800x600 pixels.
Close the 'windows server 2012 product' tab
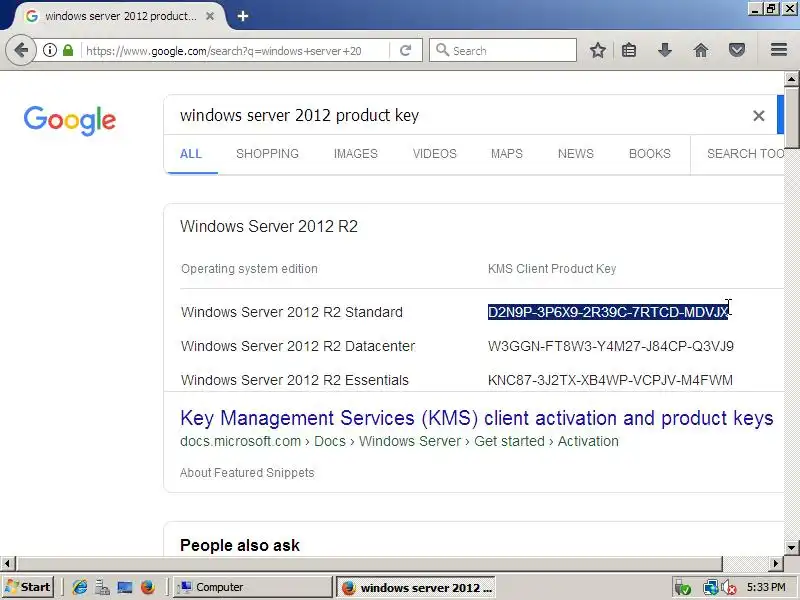(210, 16)
